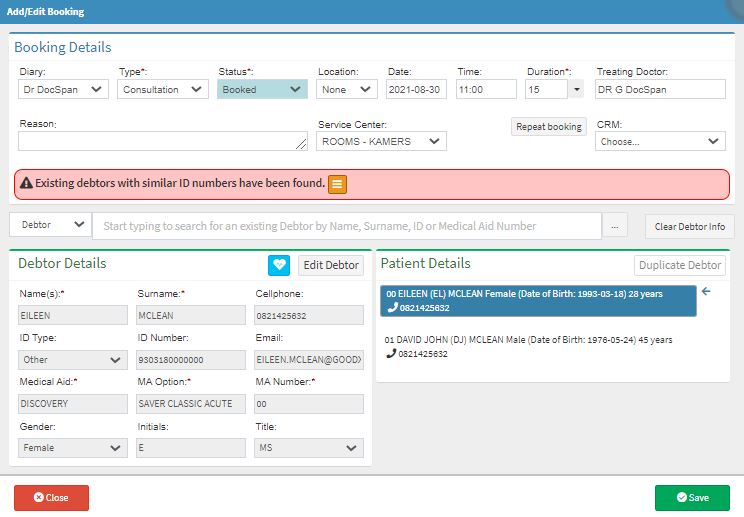
Task: Click the red Close button
Action: (x=51, y=498)
